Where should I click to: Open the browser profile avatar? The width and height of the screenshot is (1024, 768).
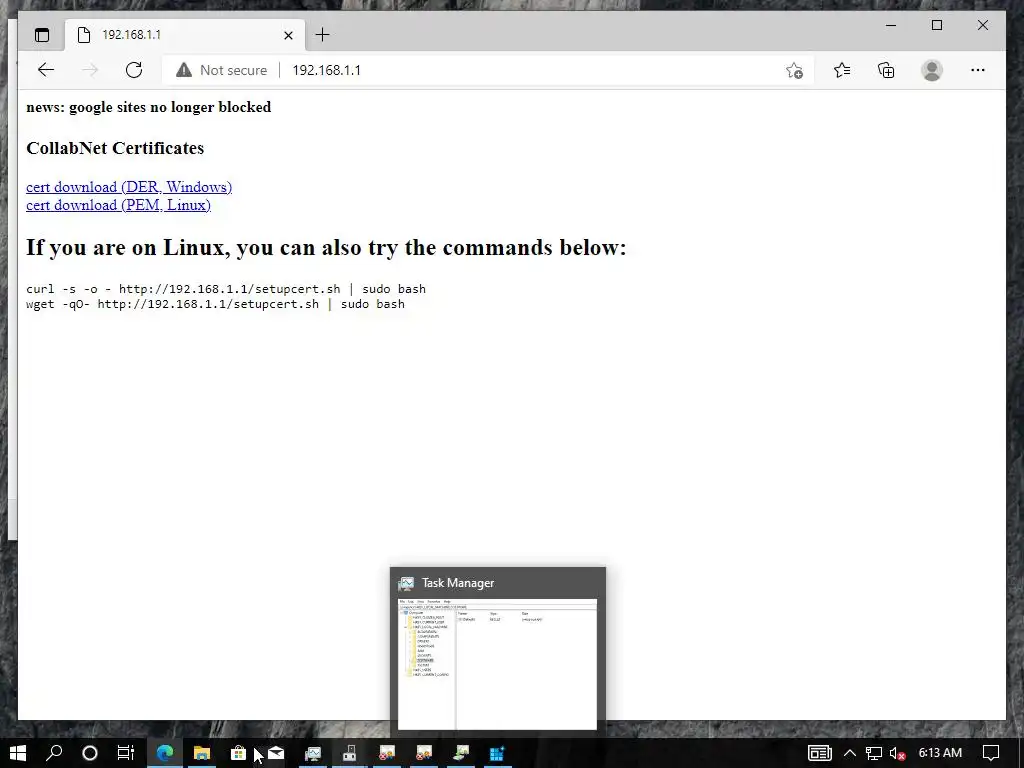coord(932,70)
